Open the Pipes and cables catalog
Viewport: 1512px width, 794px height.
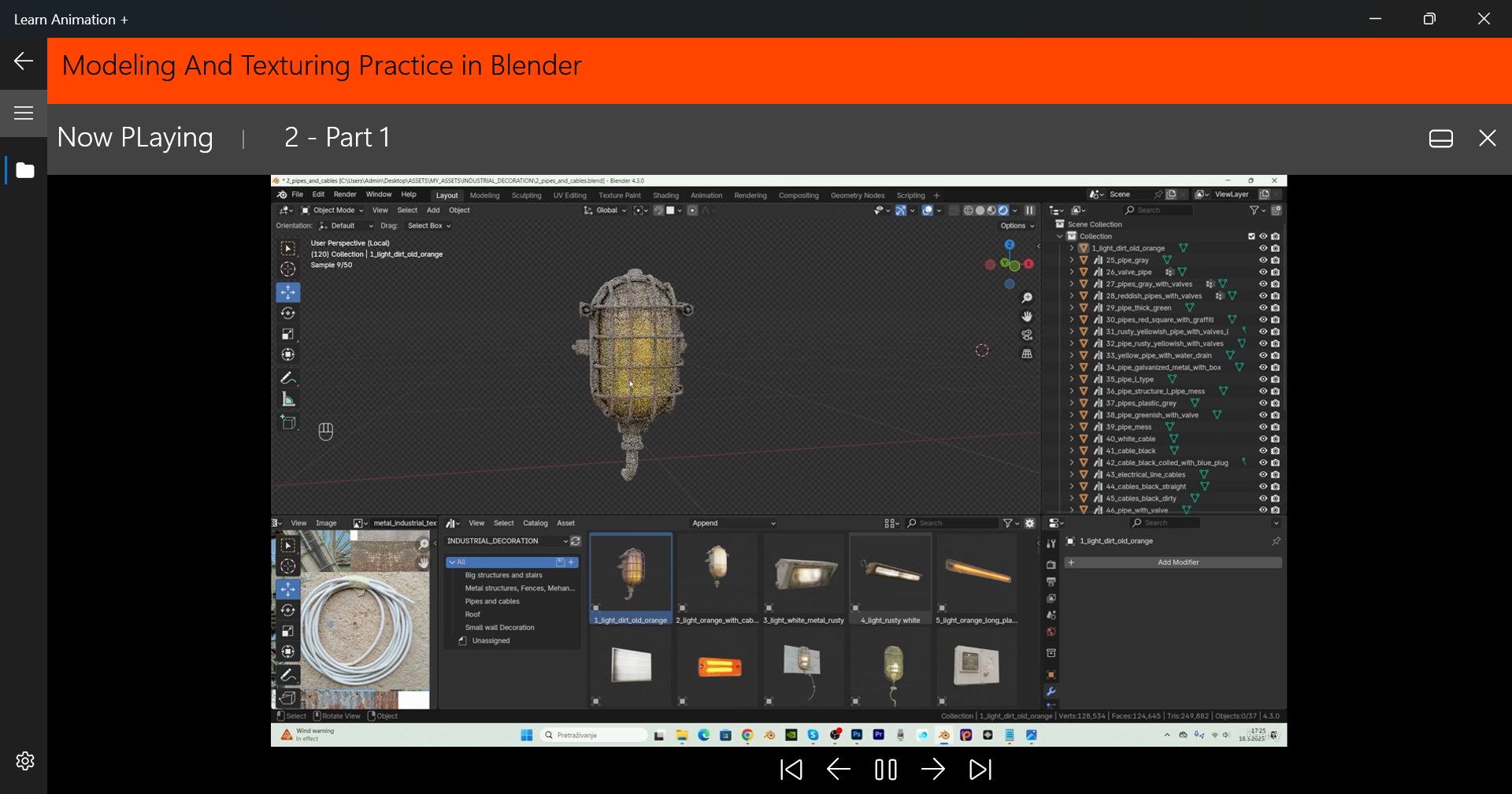[492, 601]
